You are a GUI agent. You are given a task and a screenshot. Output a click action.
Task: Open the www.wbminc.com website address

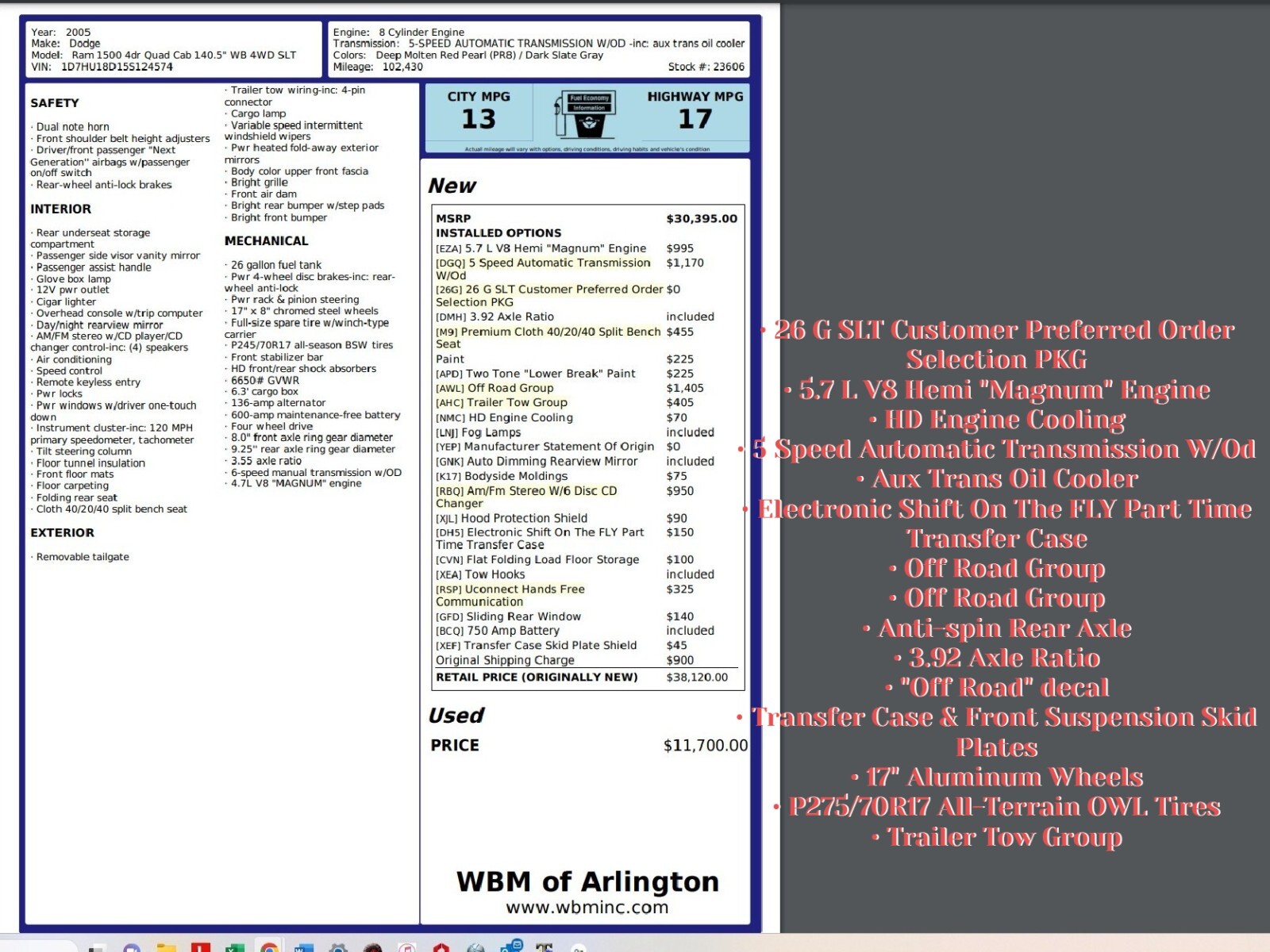coord(587,907)
